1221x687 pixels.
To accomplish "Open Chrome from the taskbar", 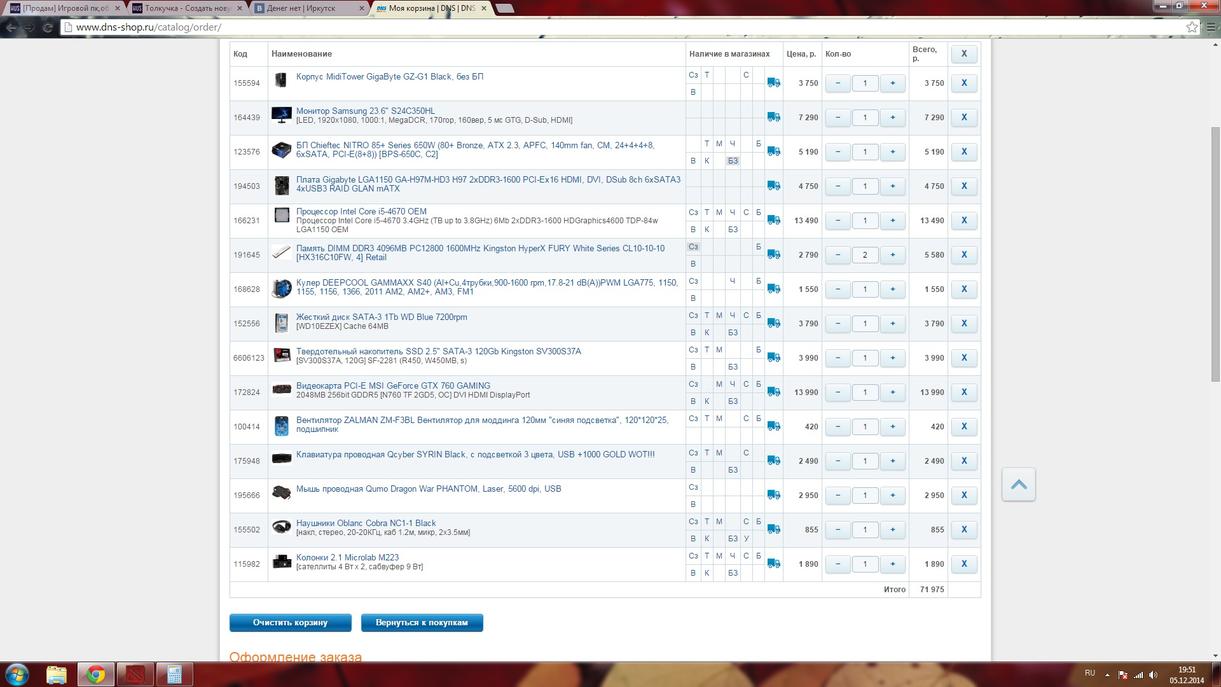I will [x=96, y=674].
